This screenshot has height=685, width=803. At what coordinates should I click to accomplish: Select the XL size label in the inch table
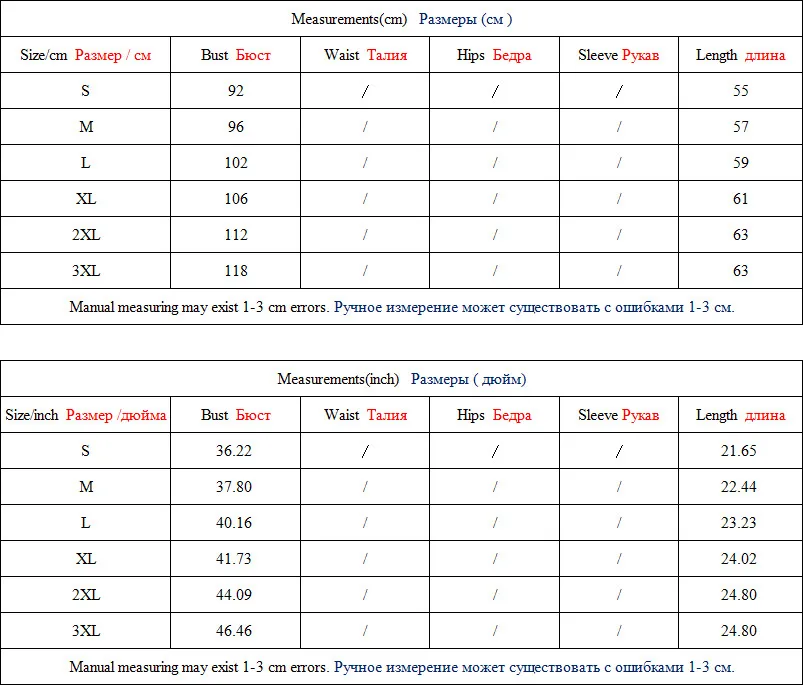[x=86, y=559]
